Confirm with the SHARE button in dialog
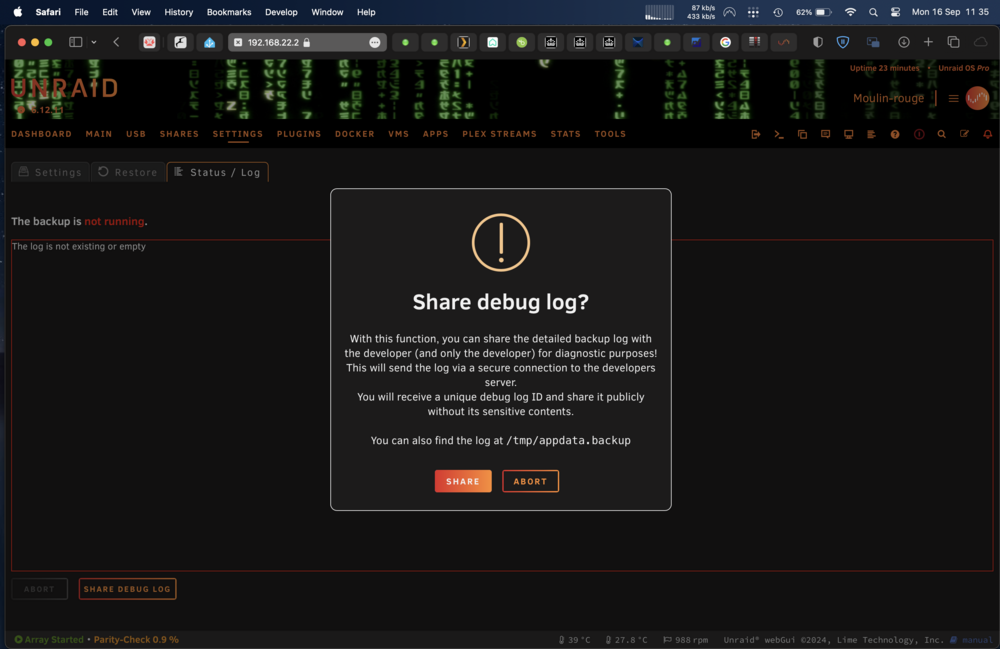This screenshot has width=1000, height=649. coord(463,481)
